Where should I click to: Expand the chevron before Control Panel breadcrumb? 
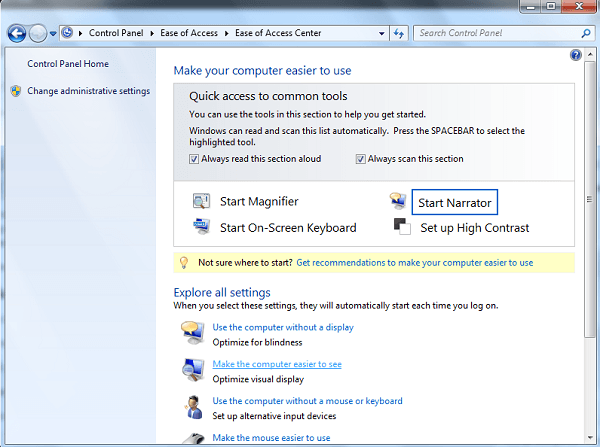click(80, 33)
